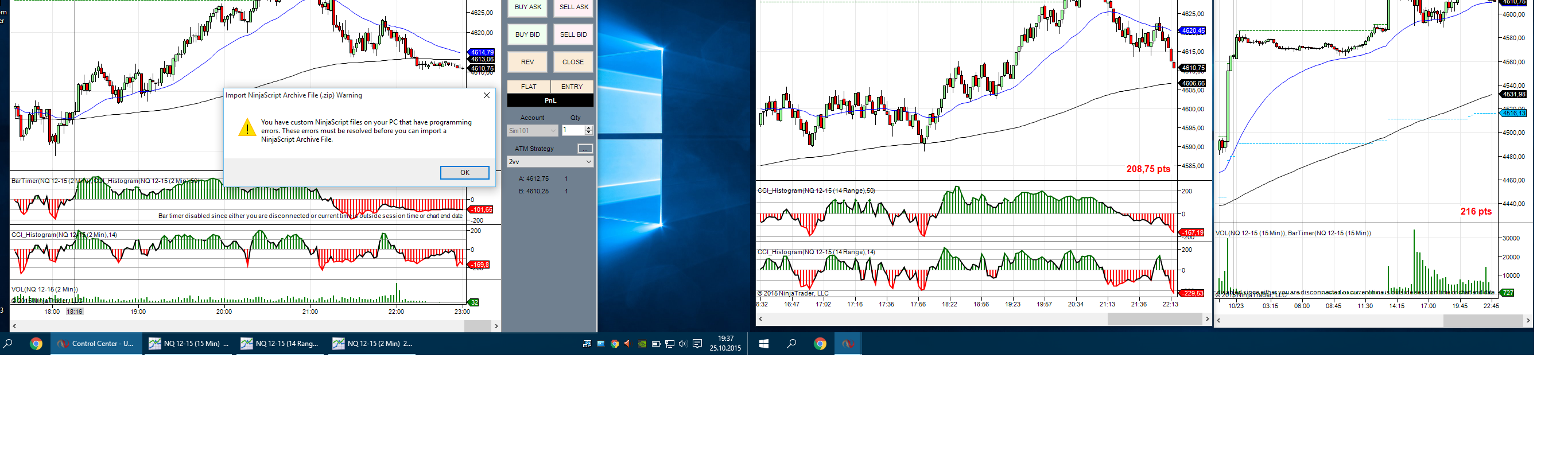The image size is (1568, 451).
Task: Click the battery tray icon
Action: [x=655, y=344]
